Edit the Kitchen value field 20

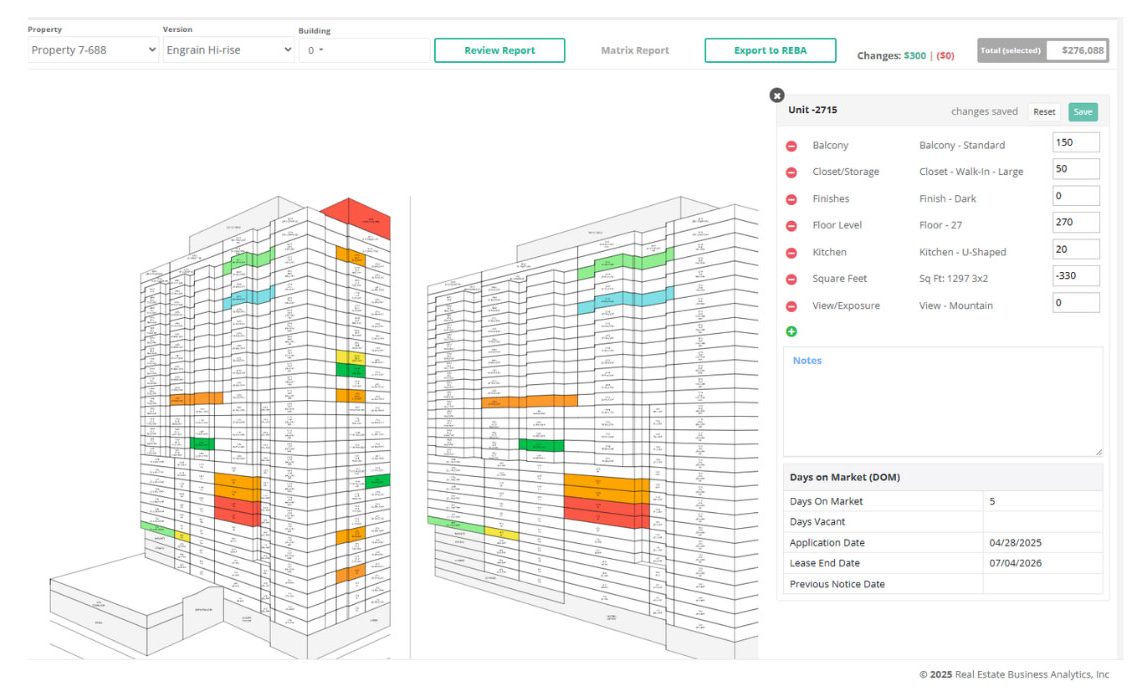point(1076,249)
